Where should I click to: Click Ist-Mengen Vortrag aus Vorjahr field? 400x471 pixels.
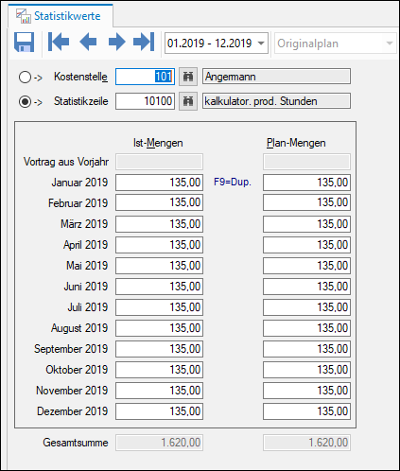point(159,162)
